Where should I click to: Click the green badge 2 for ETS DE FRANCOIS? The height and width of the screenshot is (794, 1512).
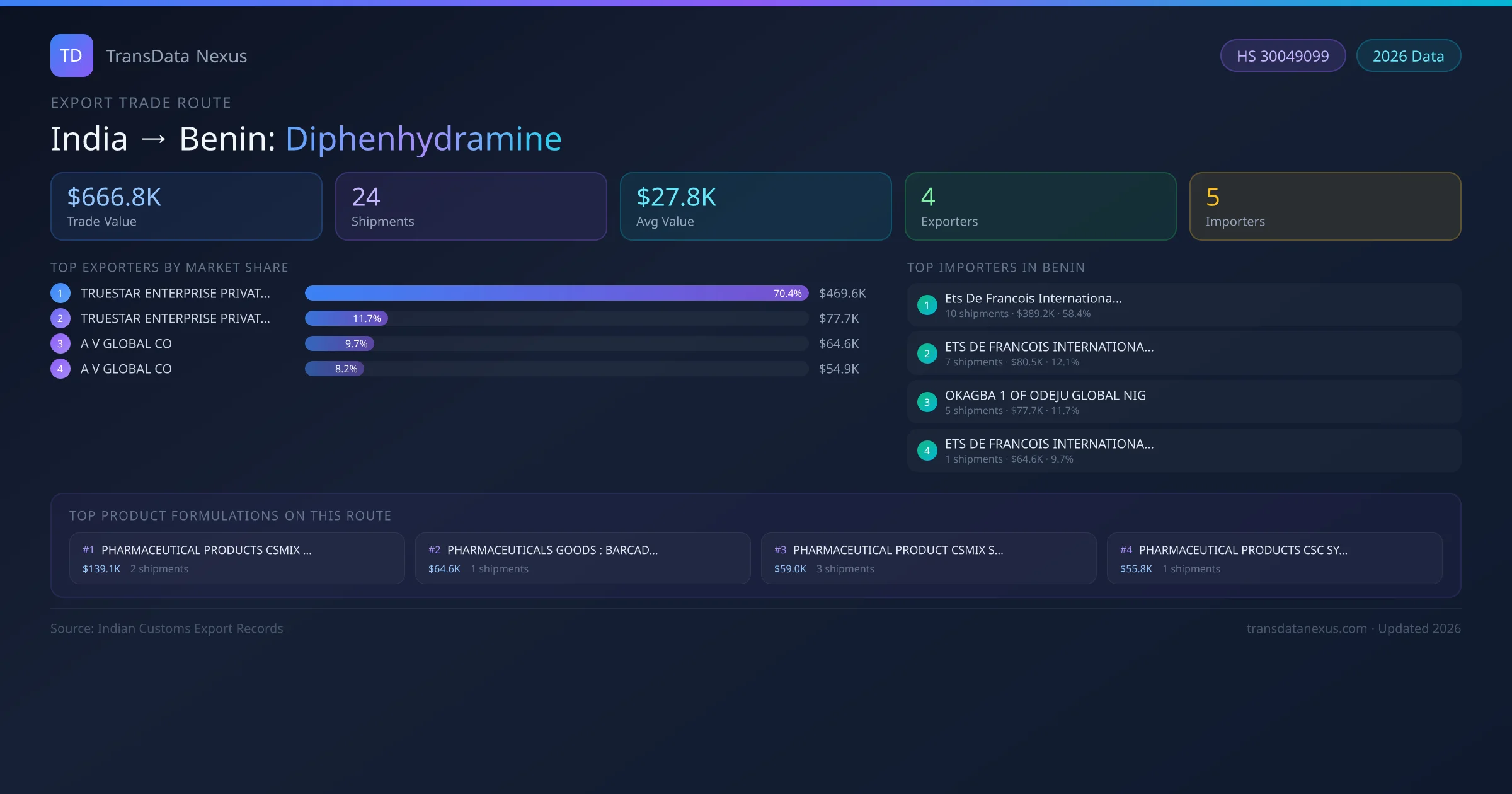click(x=927, y=354)
